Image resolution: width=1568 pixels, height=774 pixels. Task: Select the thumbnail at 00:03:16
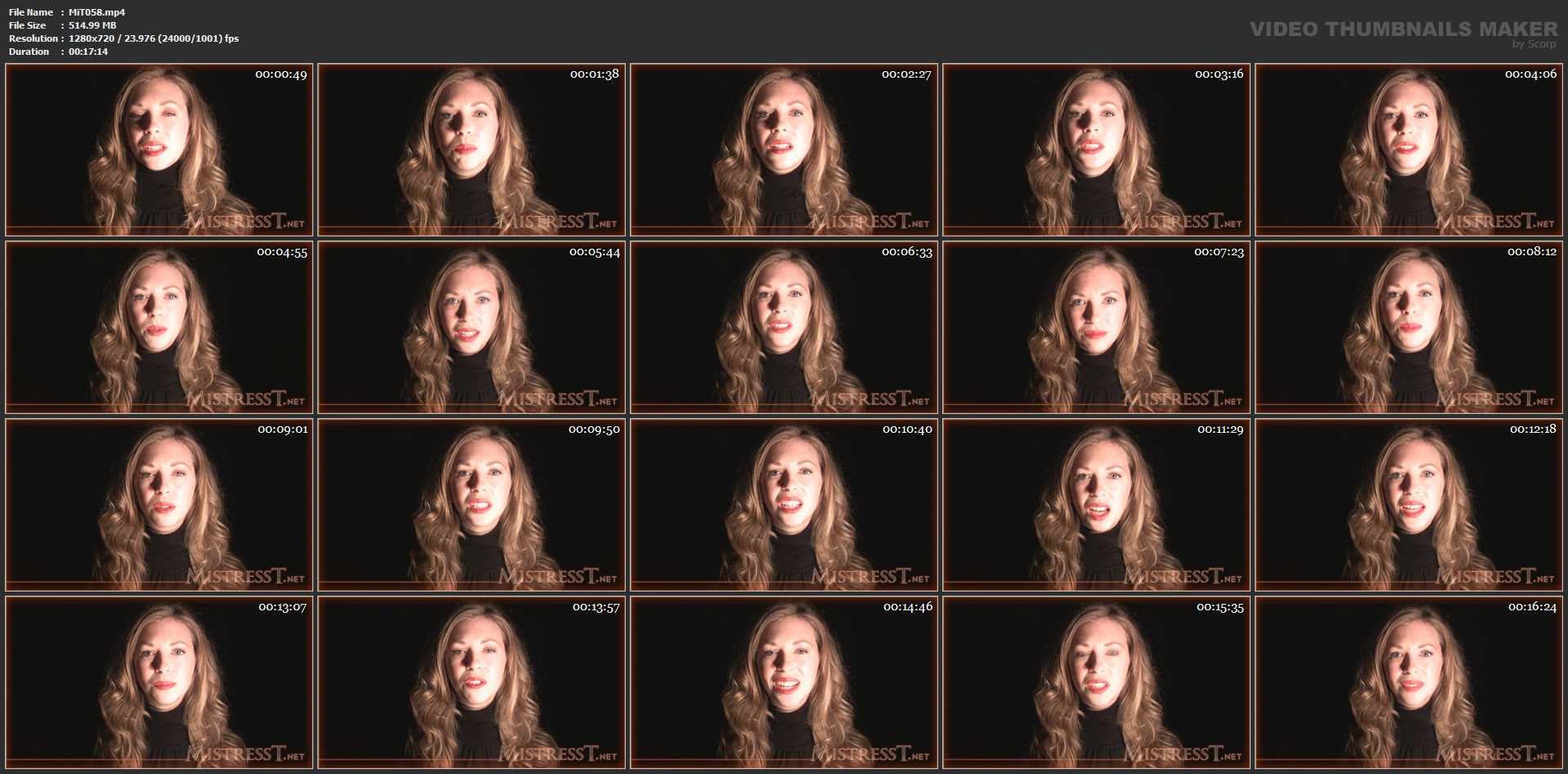(x=1097, y=150)
